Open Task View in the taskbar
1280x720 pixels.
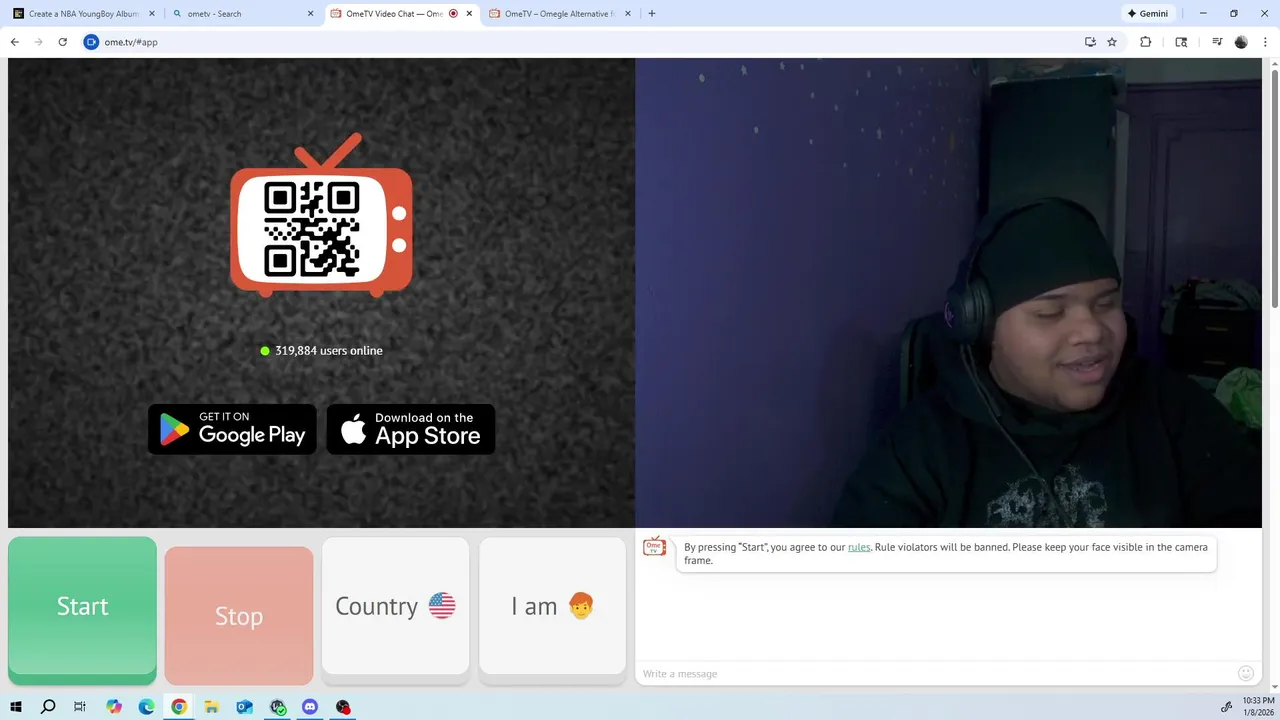tap(80, 707)
